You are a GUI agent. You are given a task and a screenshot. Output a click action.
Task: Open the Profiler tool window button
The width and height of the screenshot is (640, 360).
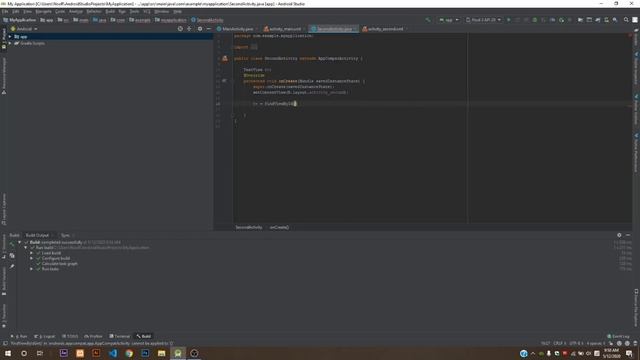[93, 336]
